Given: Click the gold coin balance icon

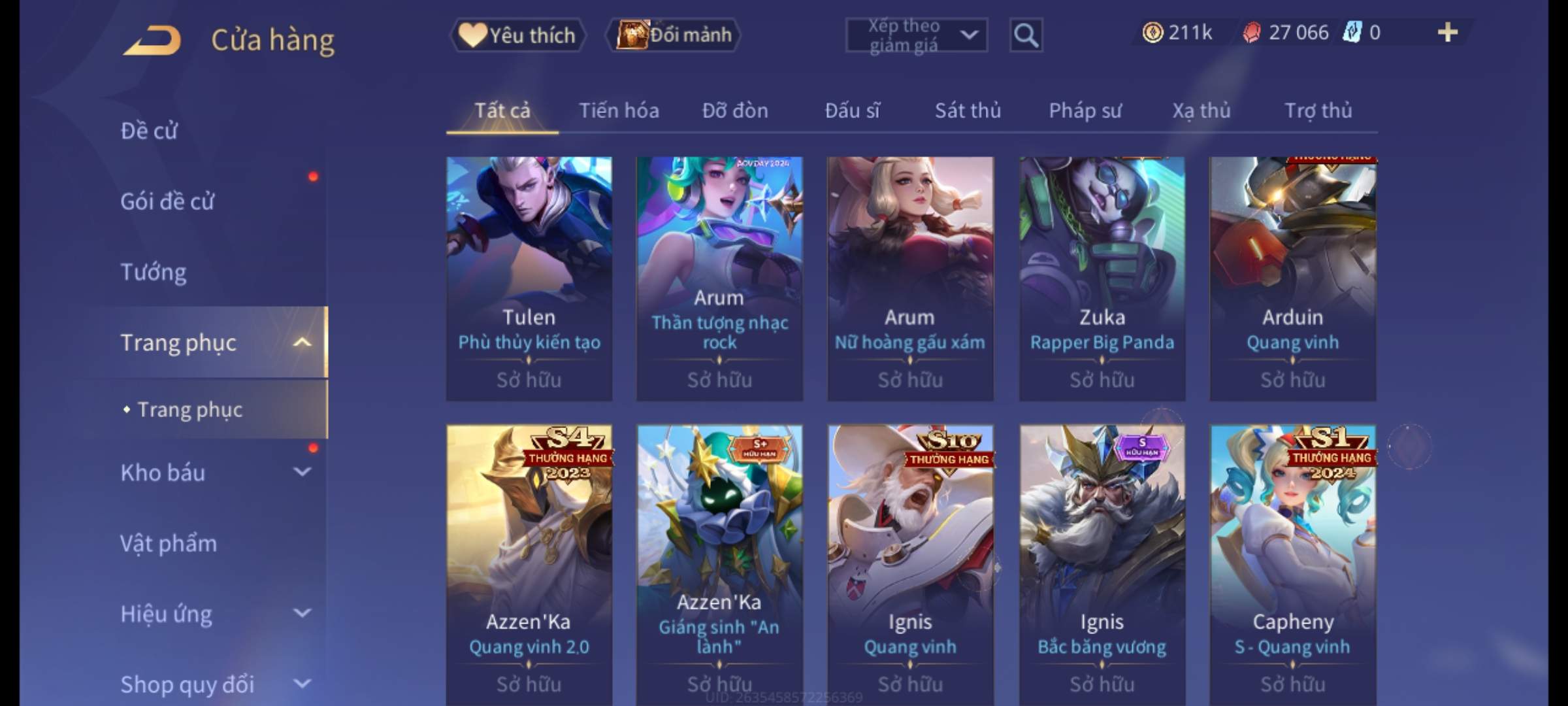Looking at the screenshot, I should pyautogui.click(x=1152, y=32).
